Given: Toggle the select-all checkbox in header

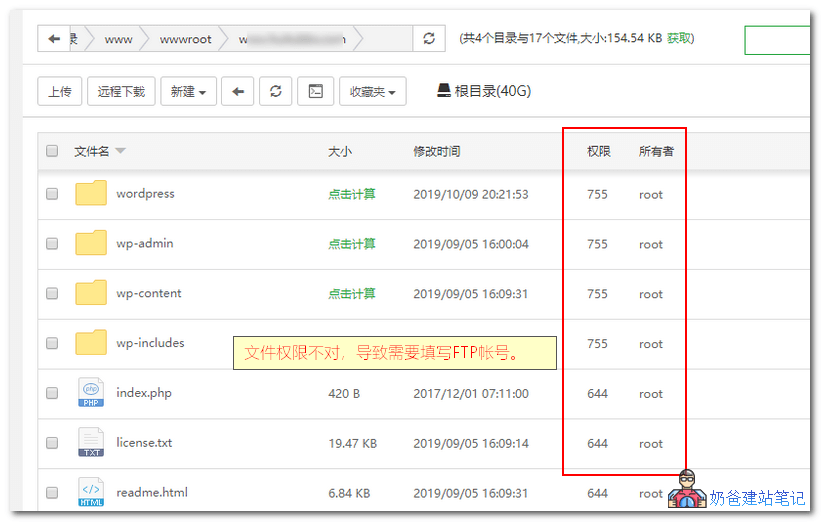Looking at the screenshot, I should click(x=52, y=152).
